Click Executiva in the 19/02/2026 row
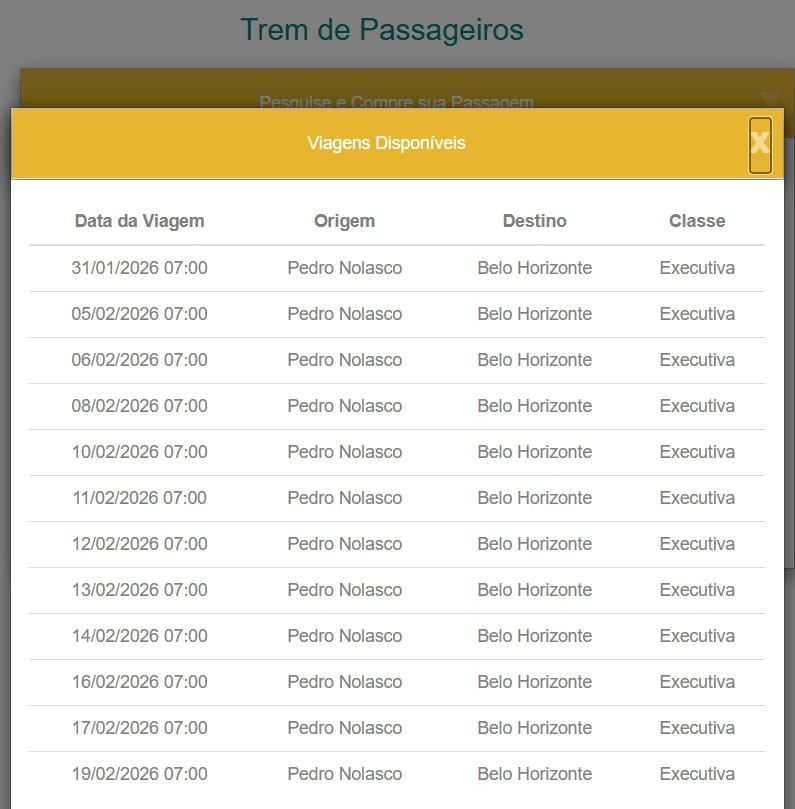 (697, 774)
